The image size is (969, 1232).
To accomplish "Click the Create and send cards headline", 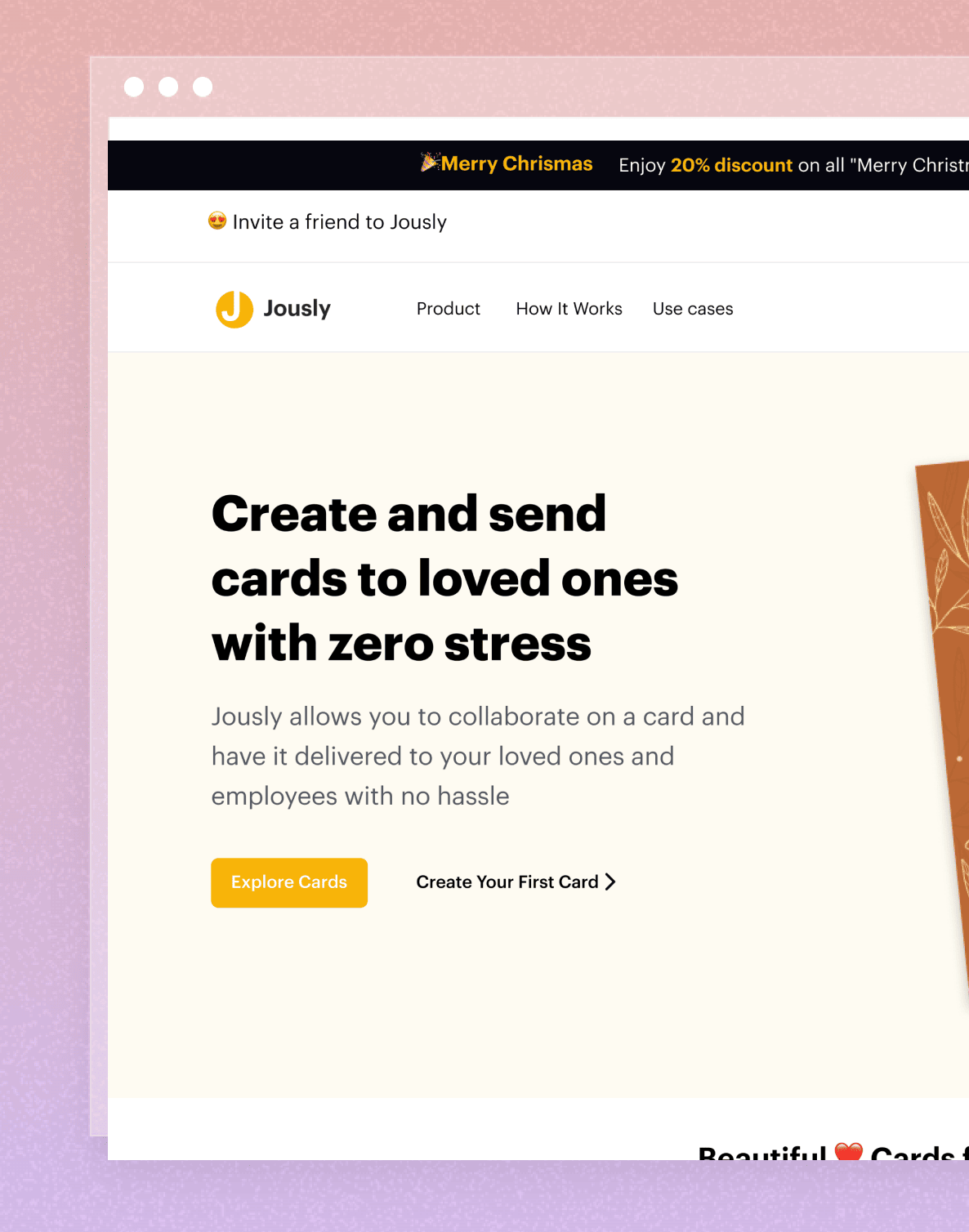I will point(444,578).
